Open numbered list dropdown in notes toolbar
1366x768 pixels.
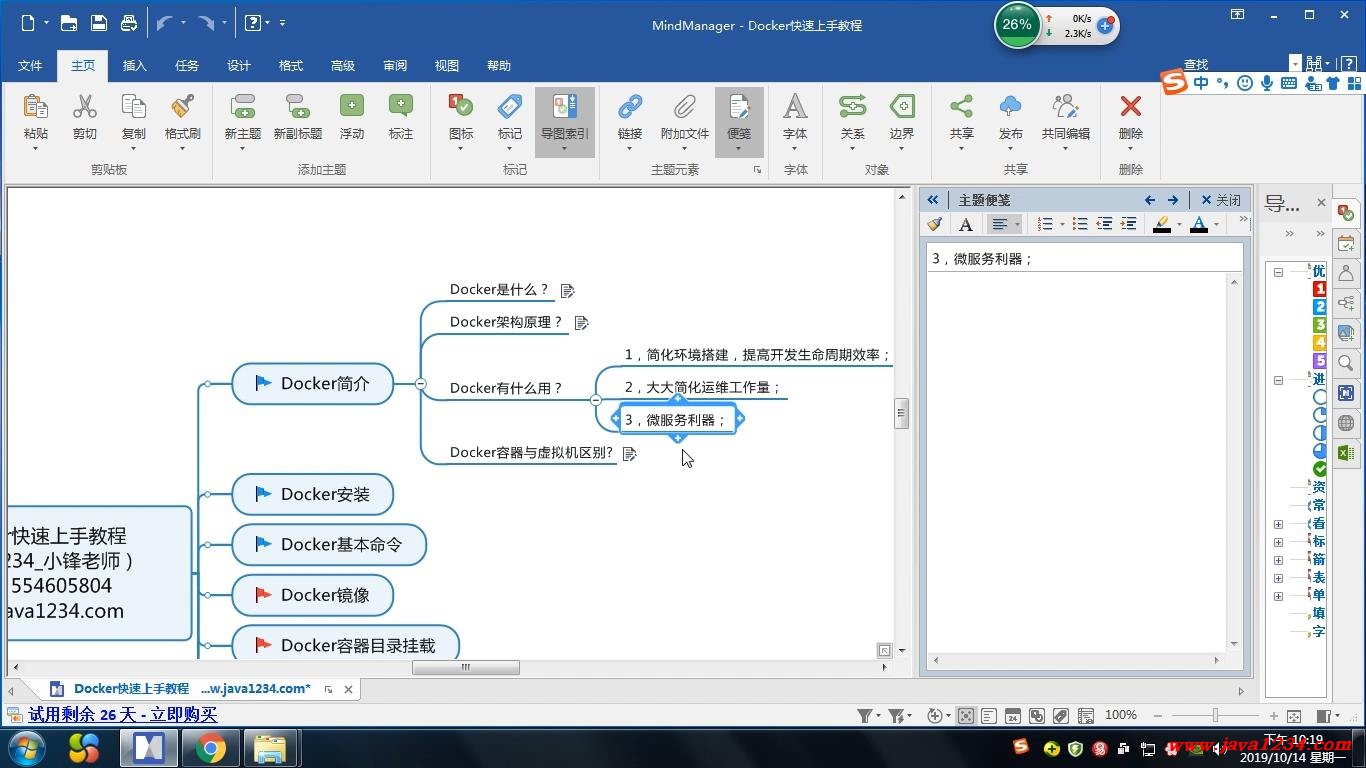(1062, 225)
